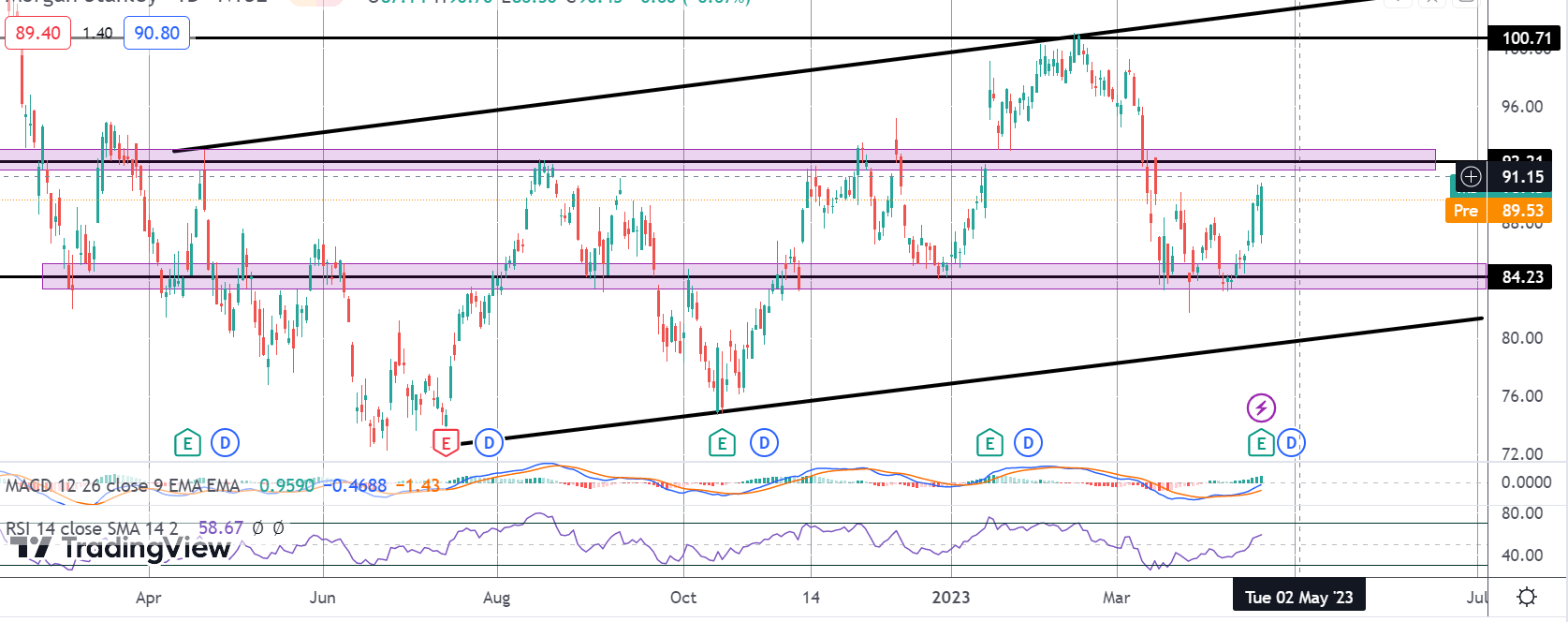Screen dimensions: 1568x622
Task: Click the 14 label on time axis
Action: pos(811,598)
